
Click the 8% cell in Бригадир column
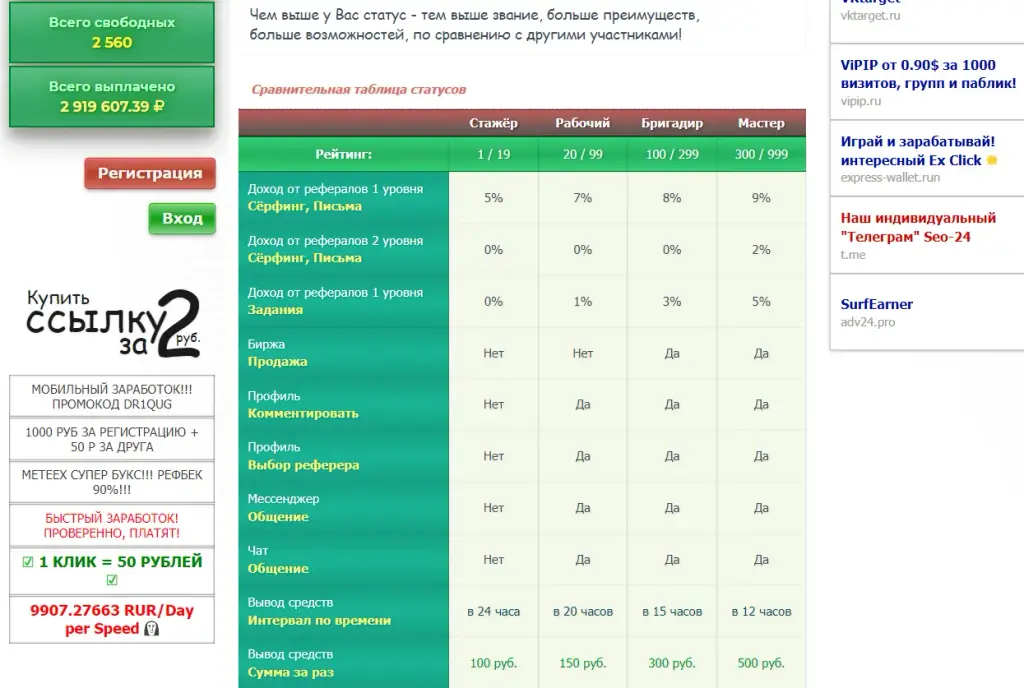pyautogui.click(x=672, y=198)
